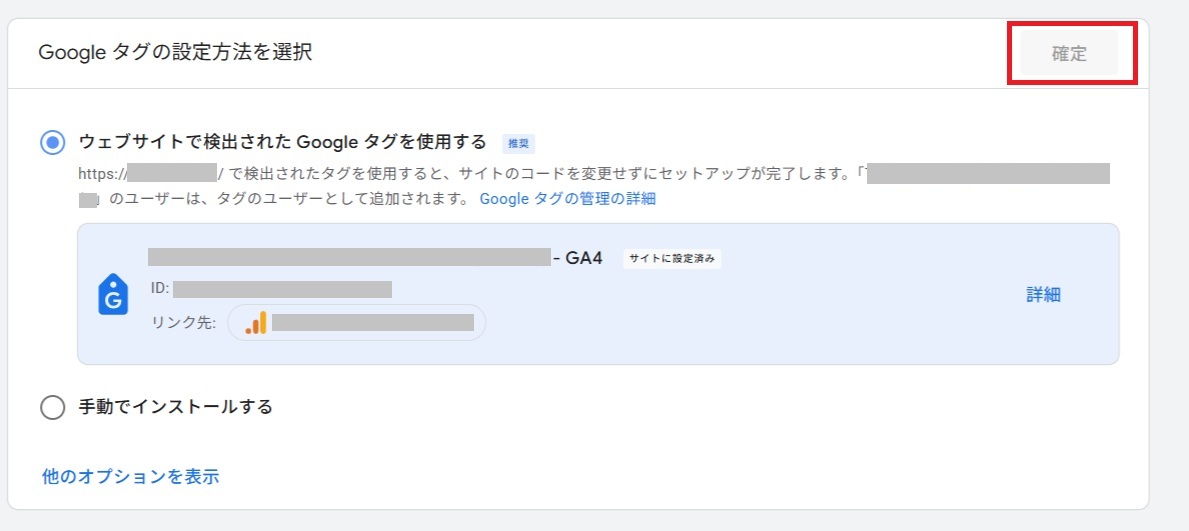Click the サイトに設定済み status badge
This screenshot has width=1189, height=531.
click(x=673, y=258)
